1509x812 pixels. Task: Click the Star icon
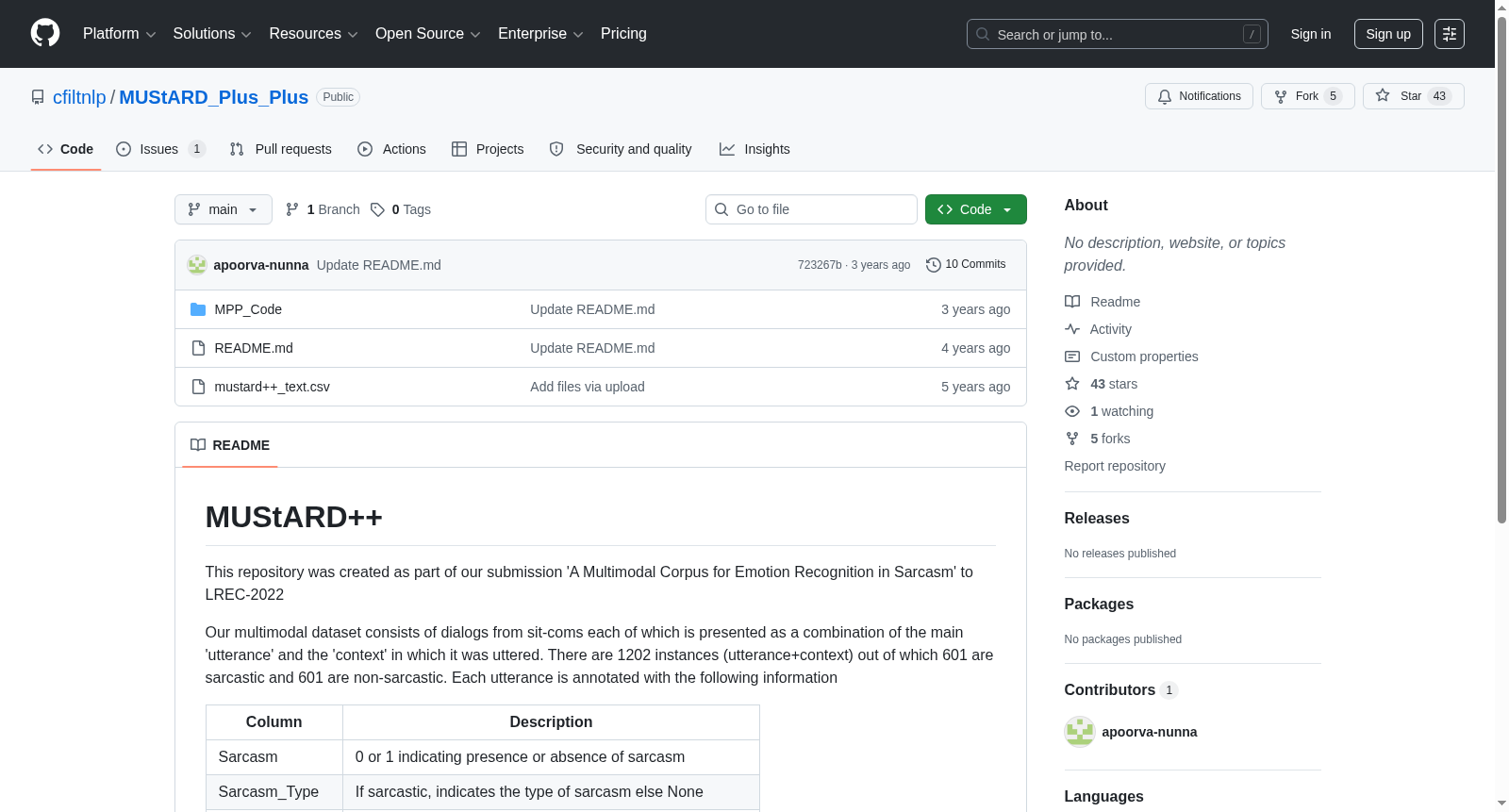click(x=1383, y=95)
